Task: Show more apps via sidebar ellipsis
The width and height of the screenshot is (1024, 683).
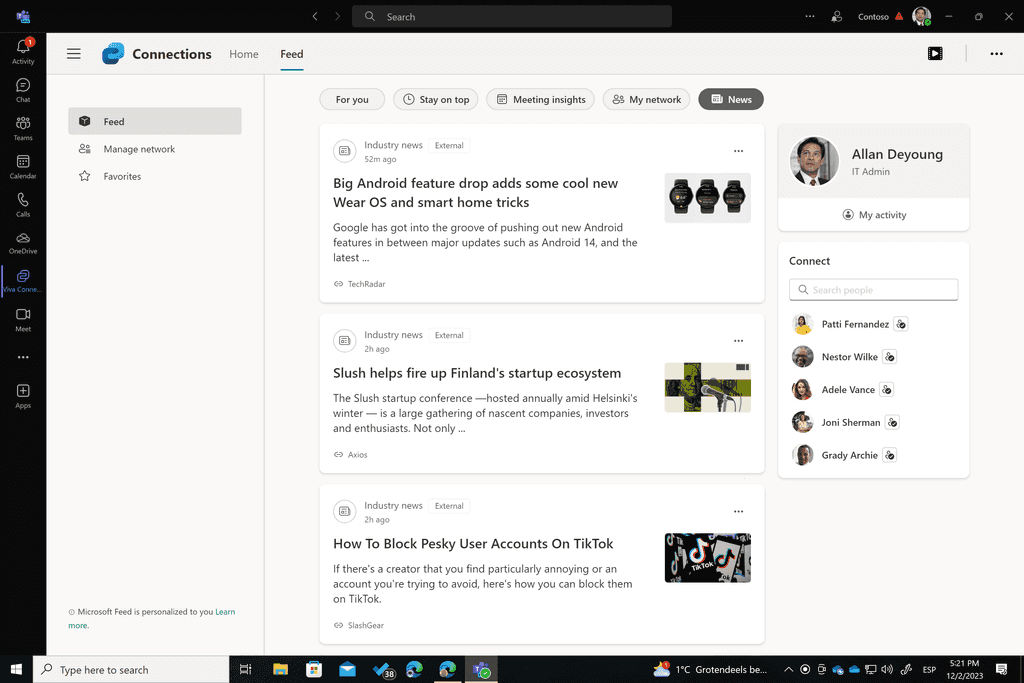Action: 23,357
